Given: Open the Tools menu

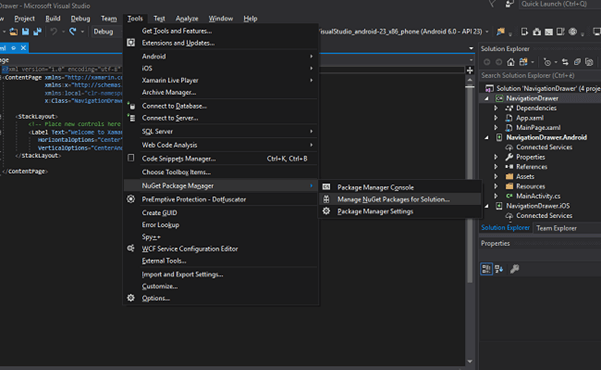Looking at the screenshot, I should click(x=135, y=18).
